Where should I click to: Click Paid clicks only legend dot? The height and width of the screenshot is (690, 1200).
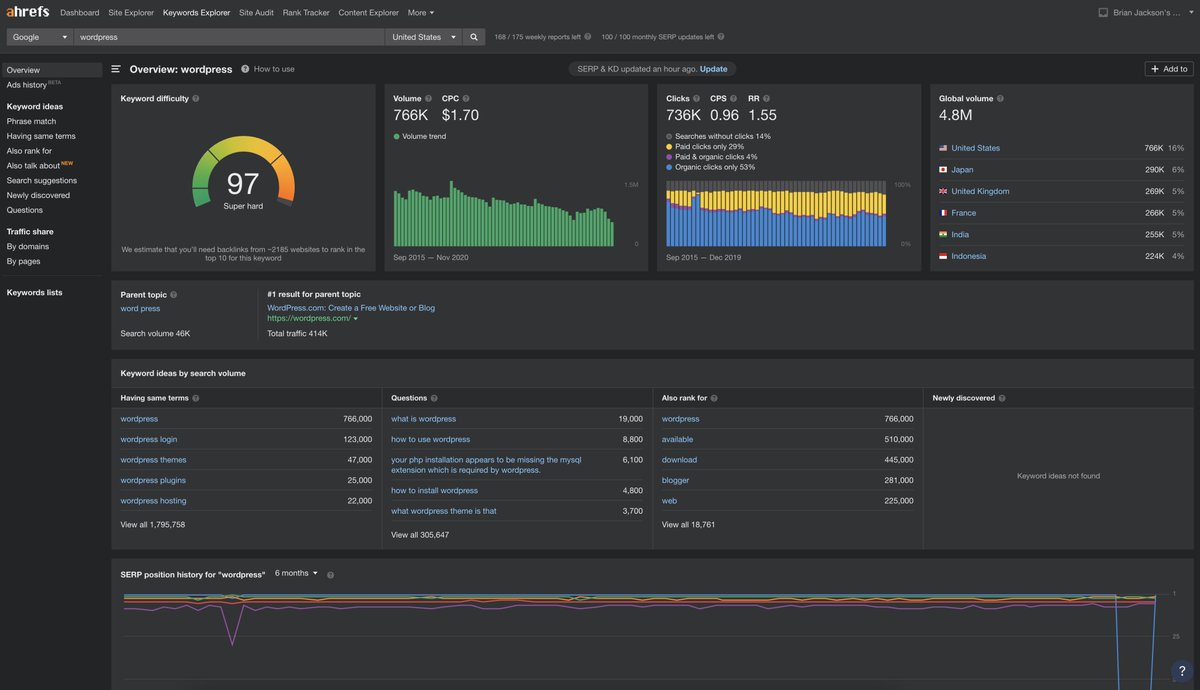tap(669, 146)
